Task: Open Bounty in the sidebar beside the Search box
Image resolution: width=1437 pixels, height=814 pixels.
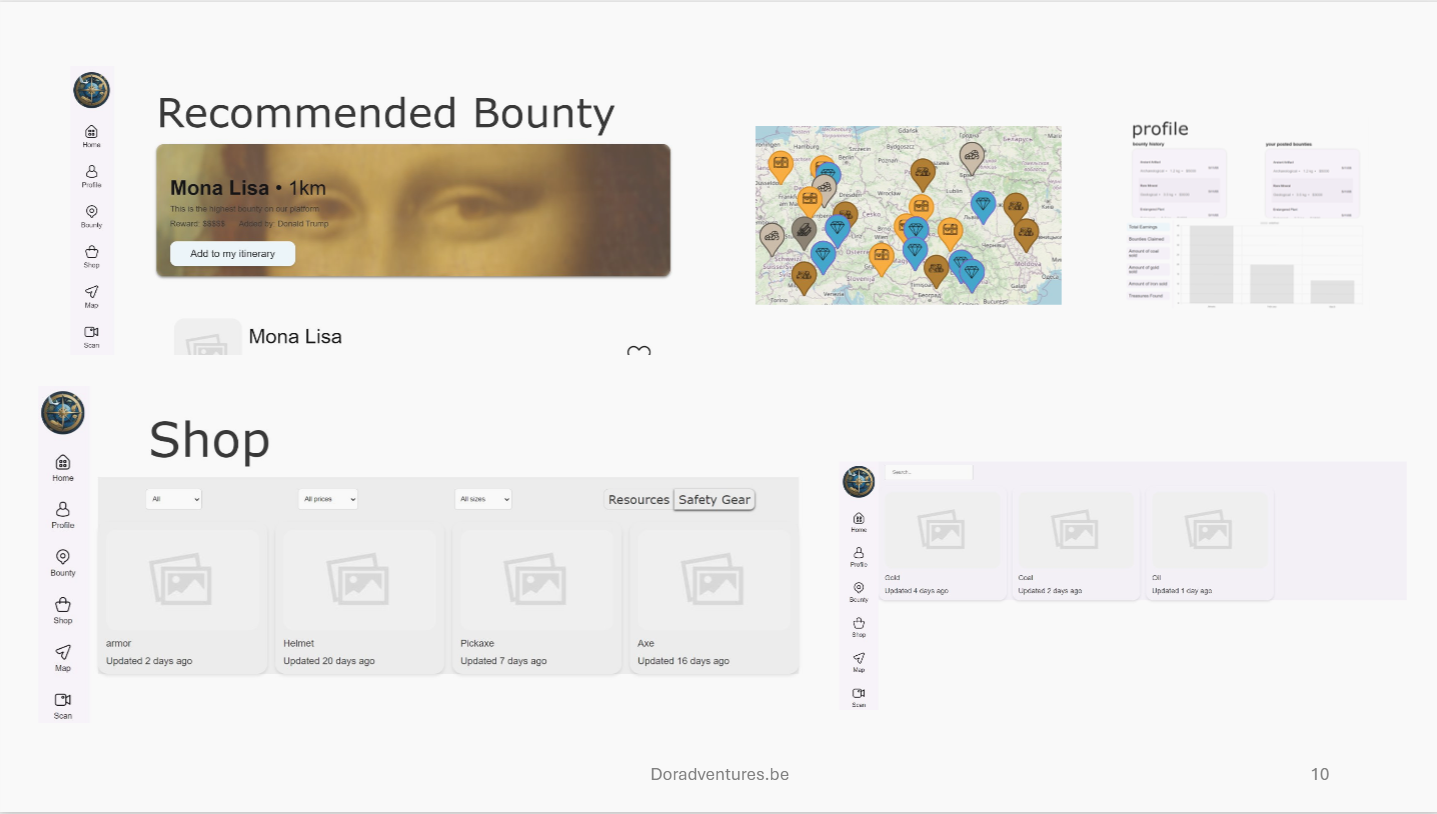Action: pyautogui.click(x=859, y=592)
